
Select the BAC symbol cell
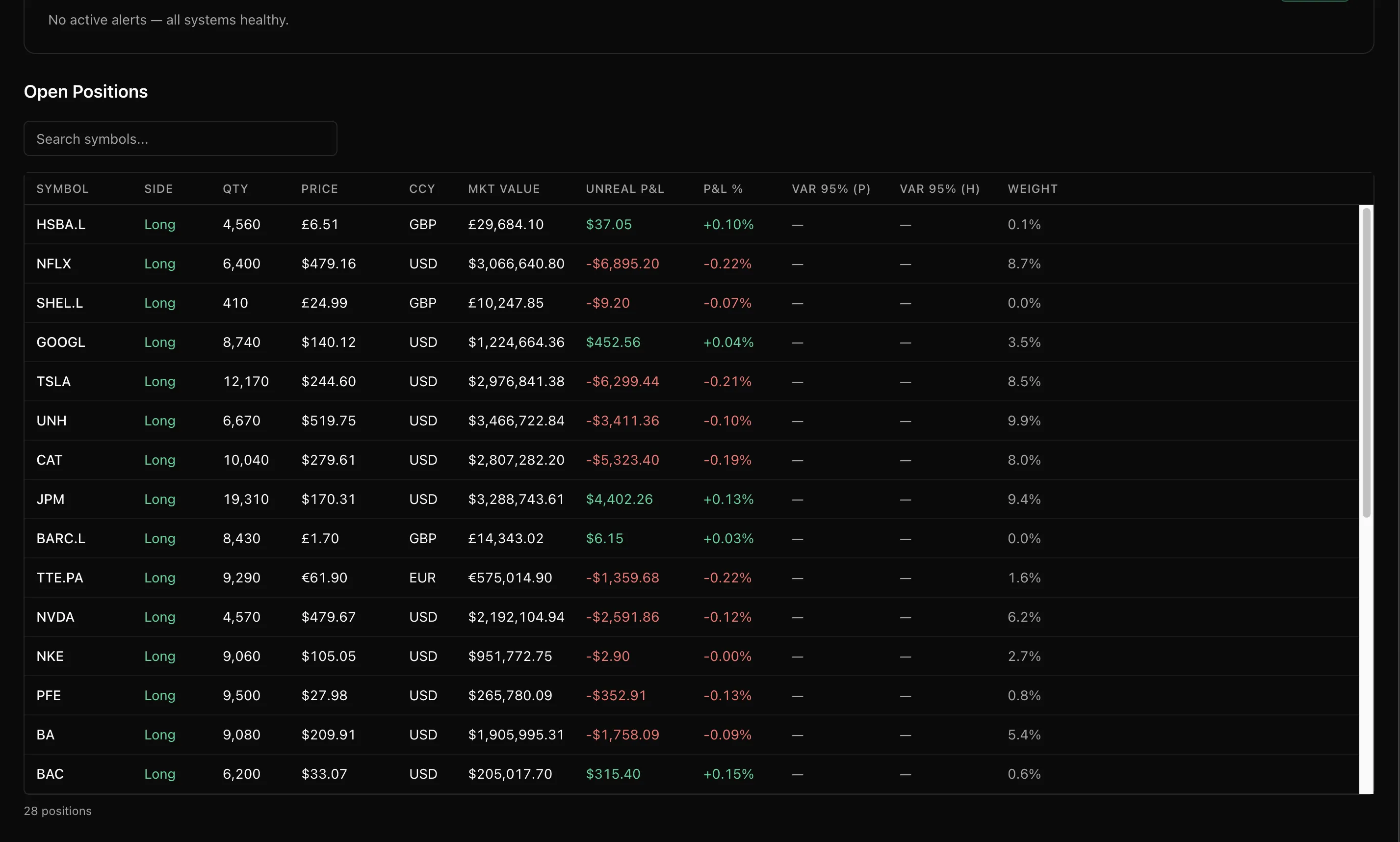point(50,773)
